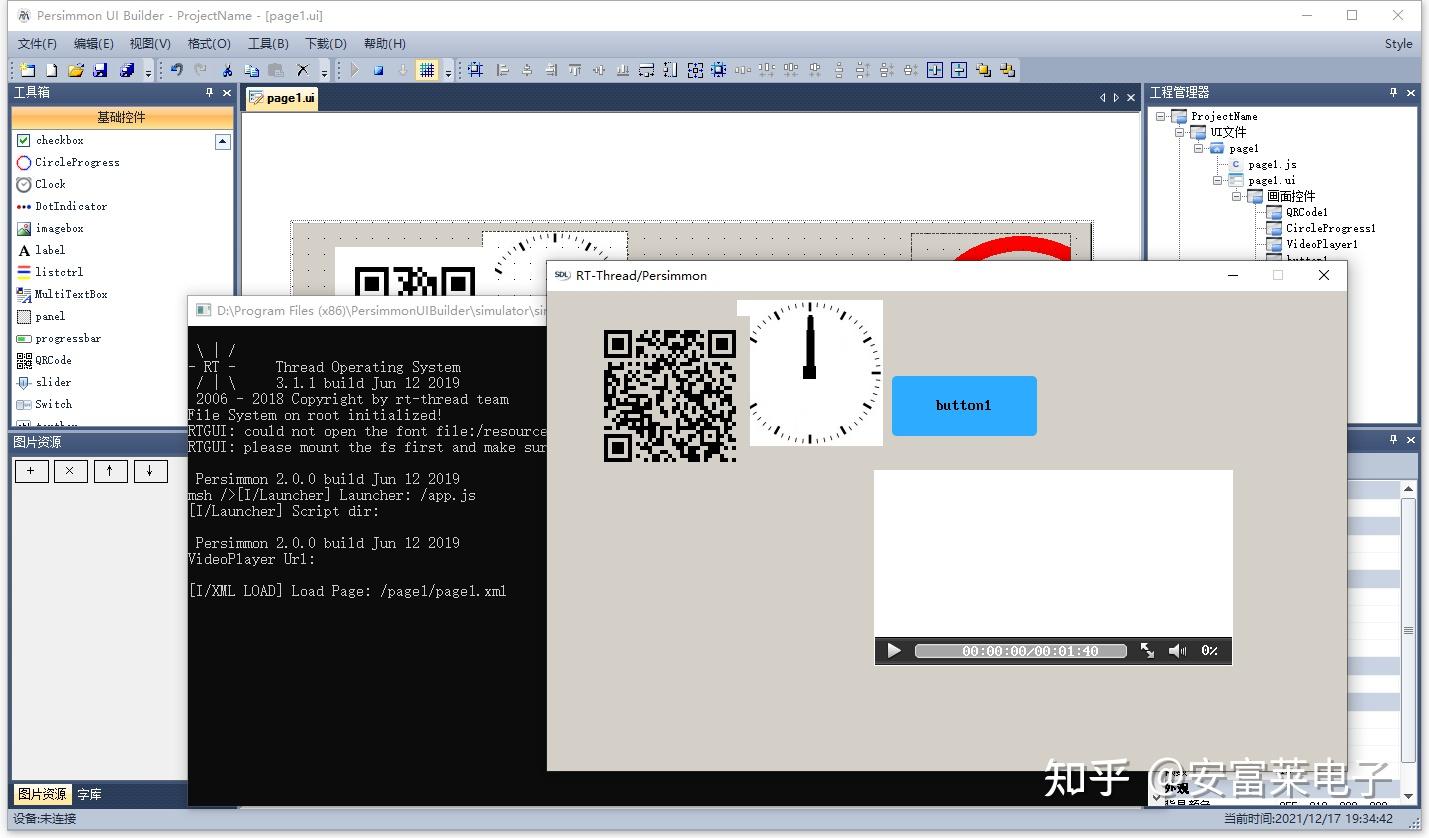This screenshot has height=838, width=1429.
Task: Add an image with the + button
Action: (31, 470)
